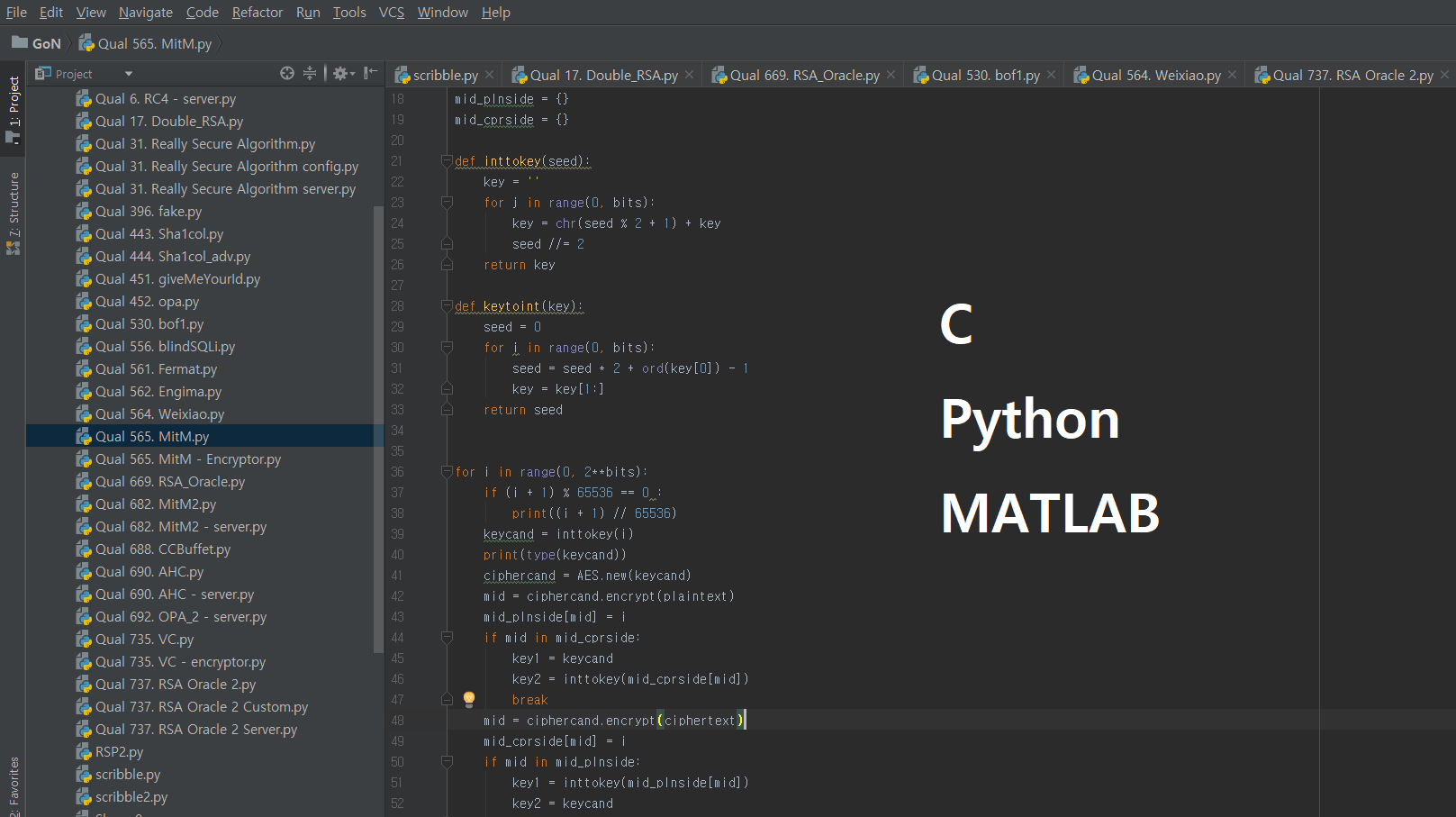The image size is (1456, 817).
Task: Toggle the 1: Project side tool button
Action: coord(14,109)
